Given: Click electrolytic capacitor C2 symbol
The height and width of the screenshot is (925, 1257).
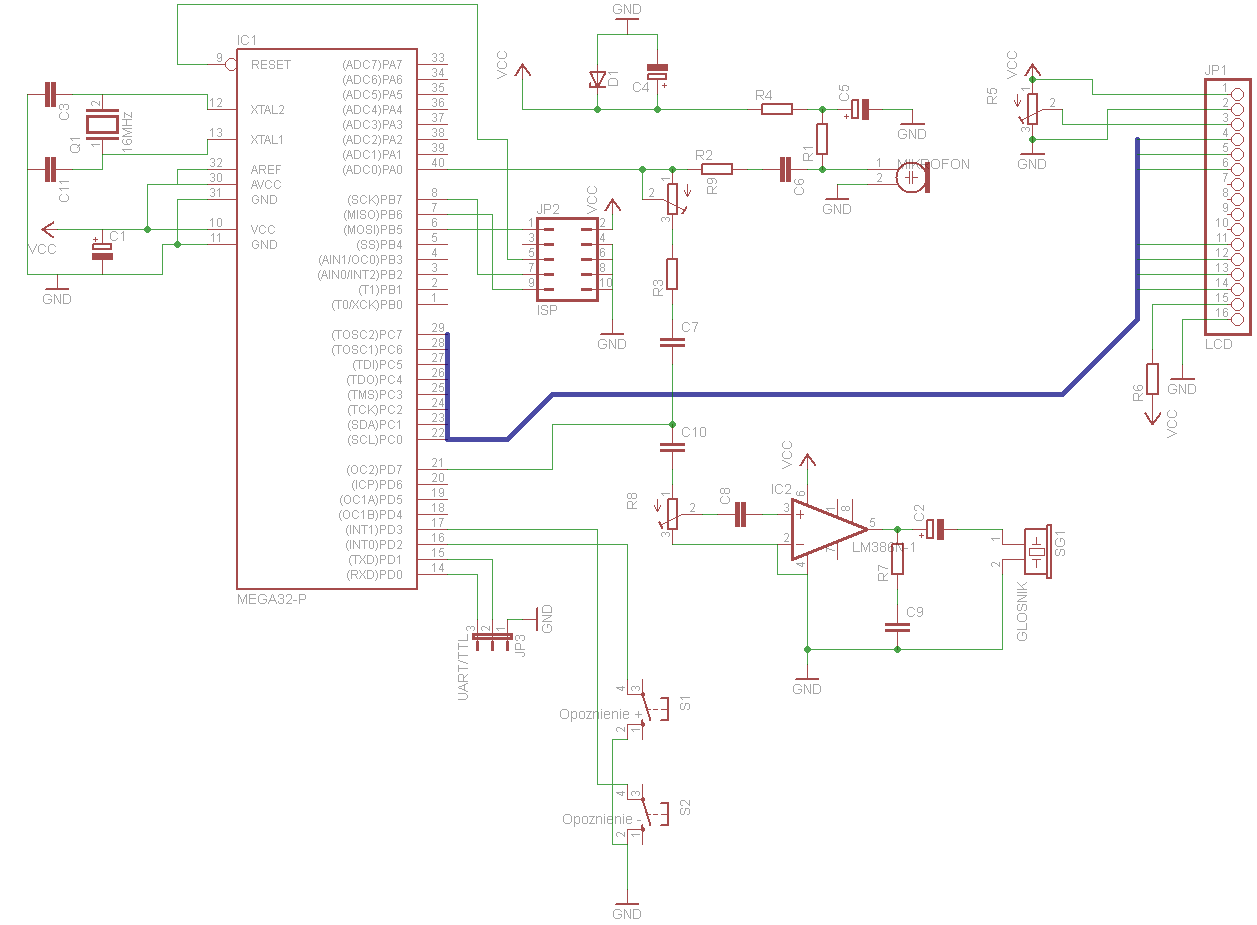Looking at the screenshot, I should point(934,529).
